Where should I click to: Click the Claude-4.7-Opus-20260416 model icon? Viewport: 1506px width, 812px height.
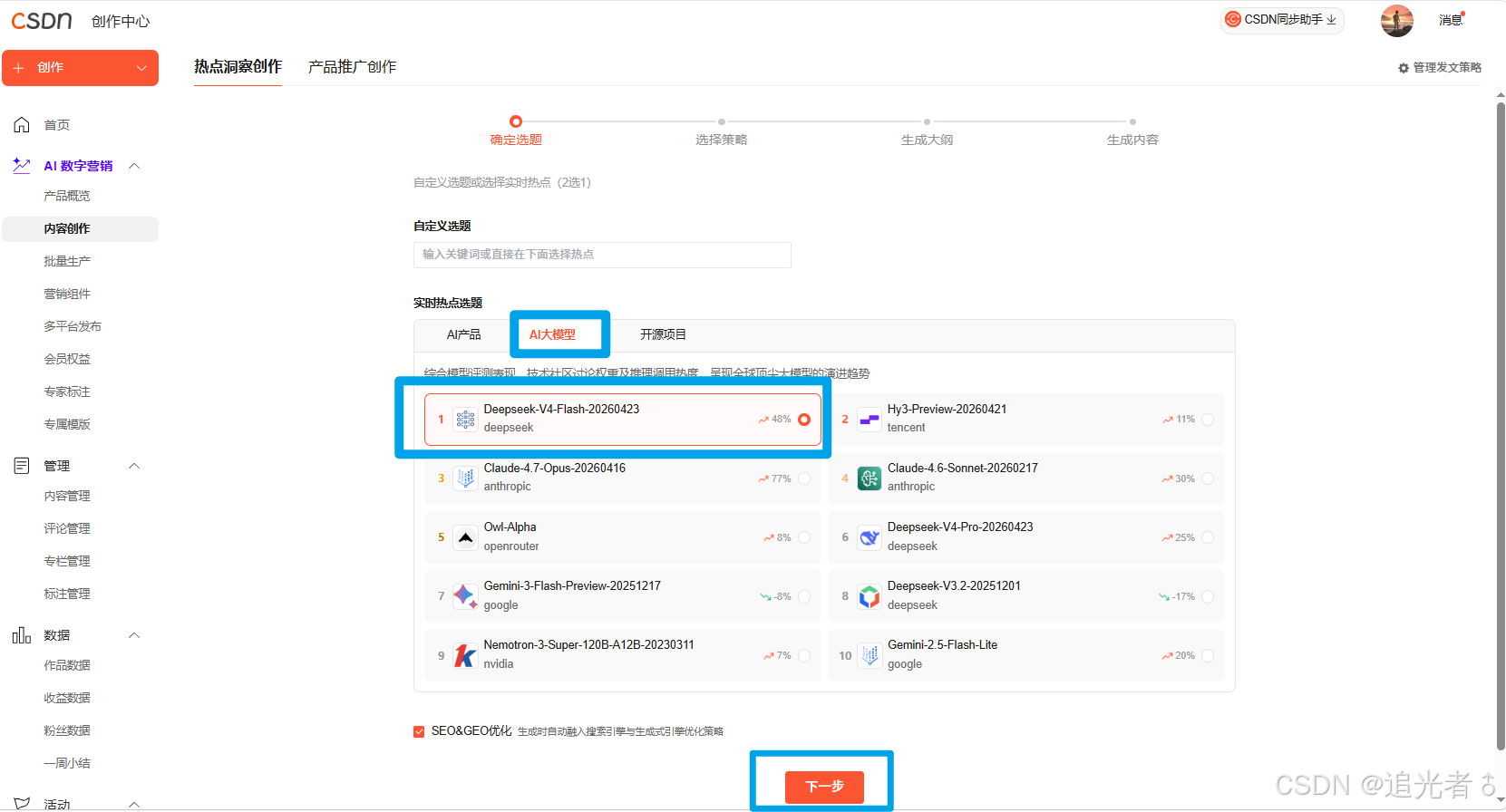pyautogui.click(x=465, y=478)
